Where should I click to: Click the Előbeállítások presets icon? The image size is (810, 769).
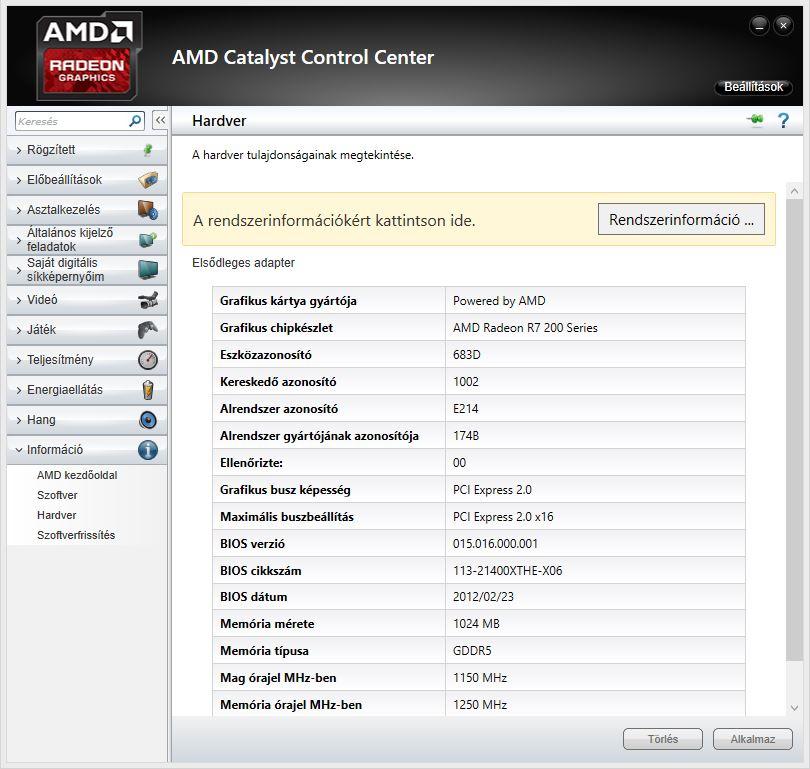[148, 180]
